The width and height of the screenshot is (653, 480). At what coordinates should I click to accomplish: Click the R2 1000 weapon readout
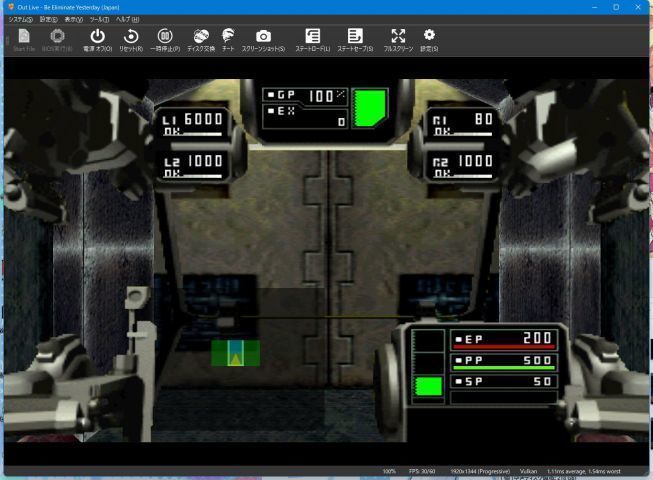462,166
